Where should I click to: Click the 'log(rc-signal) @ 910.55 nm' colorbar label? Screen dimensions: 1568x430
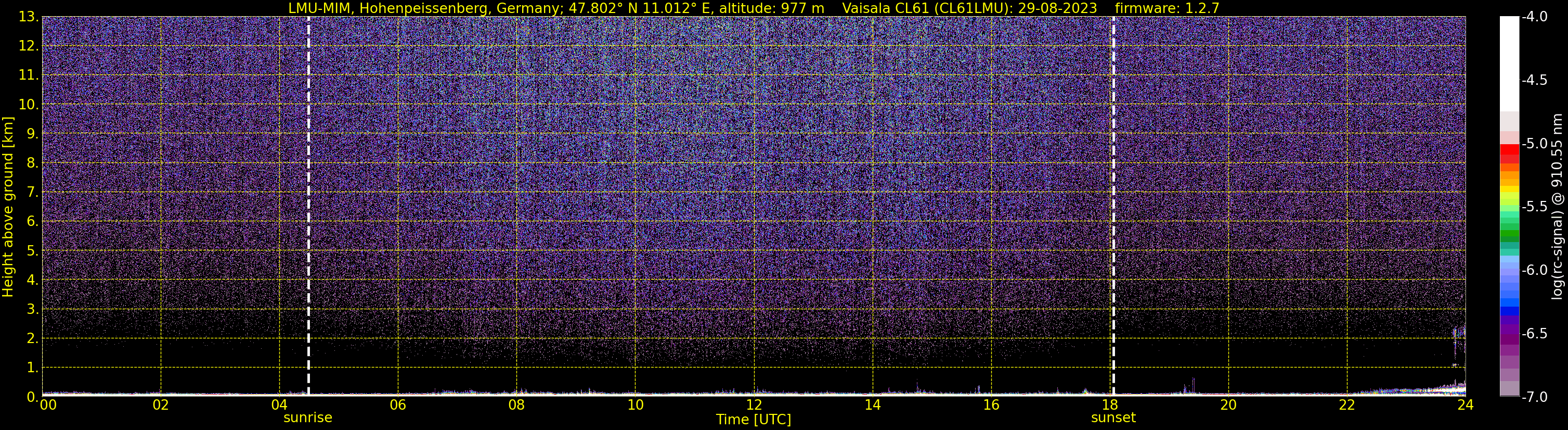[x=1557, y=207]
